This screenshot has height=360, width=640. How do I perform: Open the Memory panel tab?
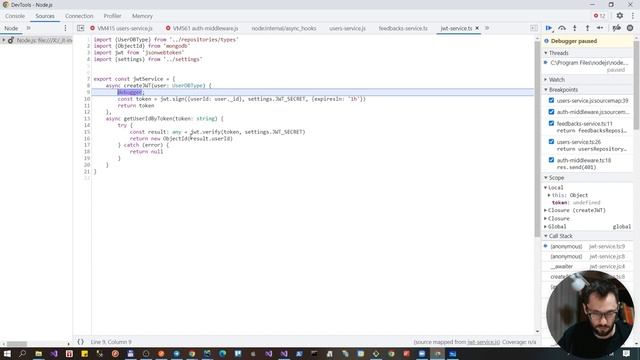point(142,16)
